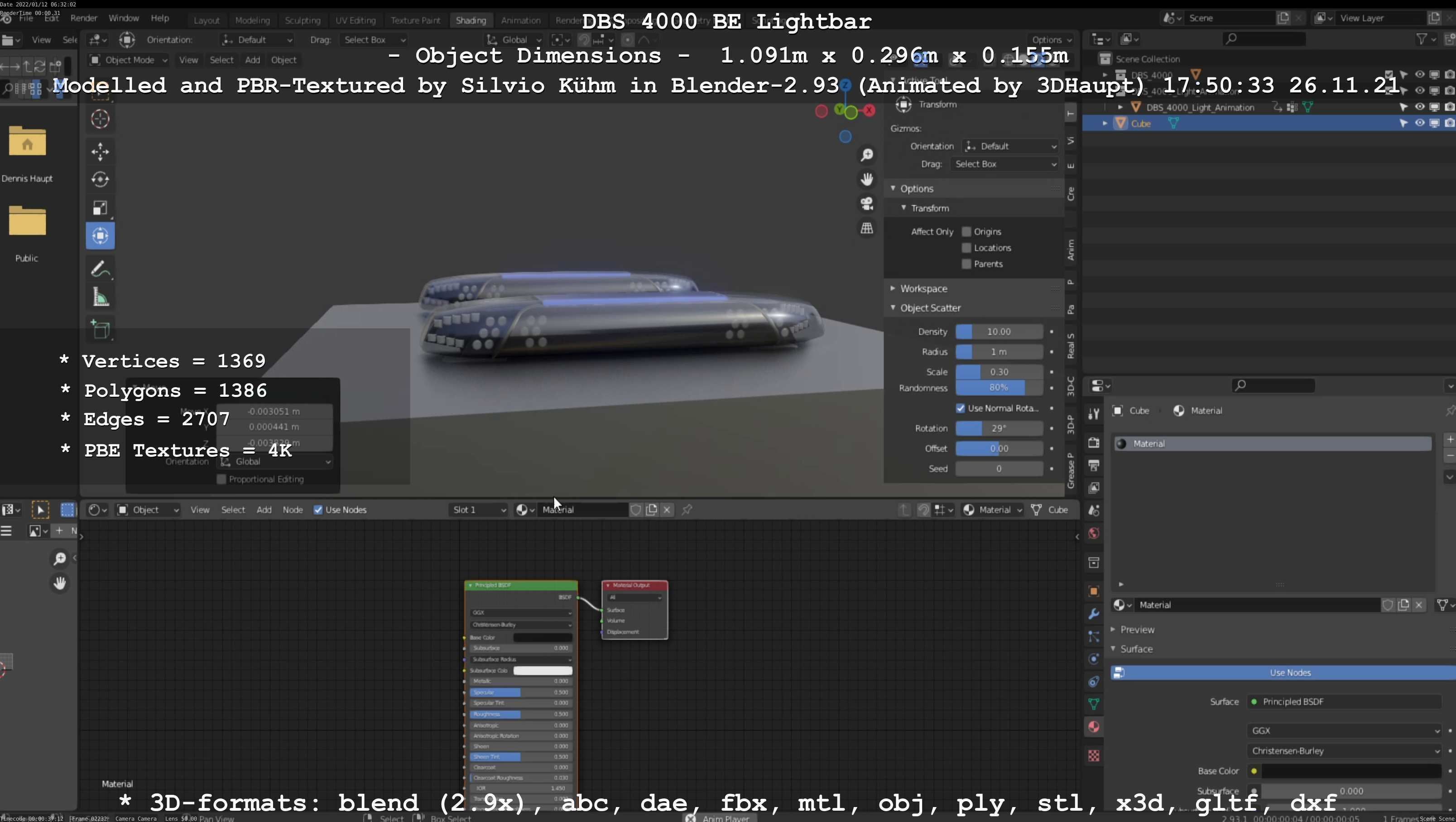Toggle eye icon for DBS_4000_Light_Animation
This screenshot has height=822, width=1456.
click(1419, 107)
